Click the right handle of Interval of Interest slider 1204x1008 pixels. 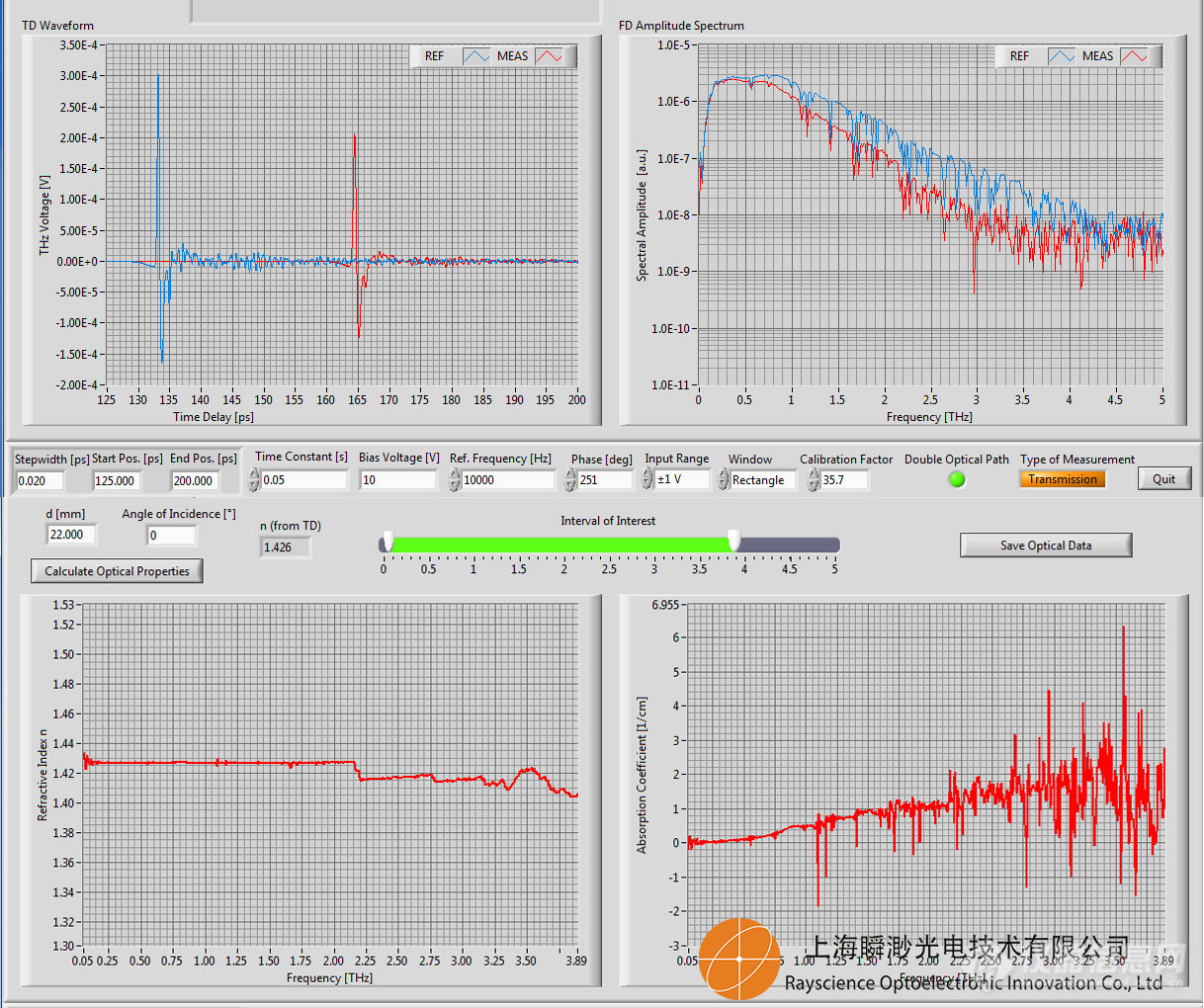pyautogui.click(x=733, y=541)
